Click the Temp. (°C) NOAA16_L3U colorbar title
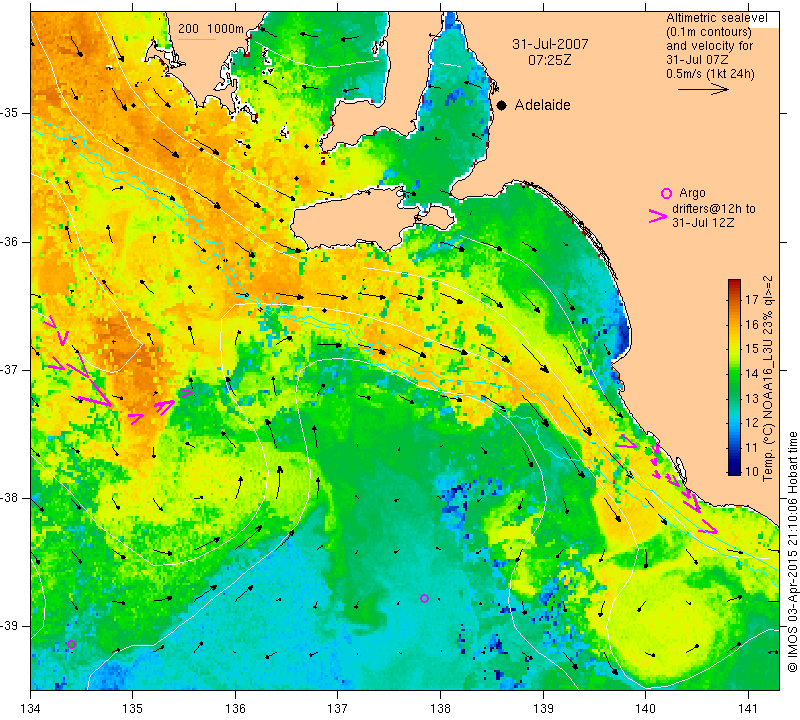The image size is (800, 720). [x=768, y=378]
